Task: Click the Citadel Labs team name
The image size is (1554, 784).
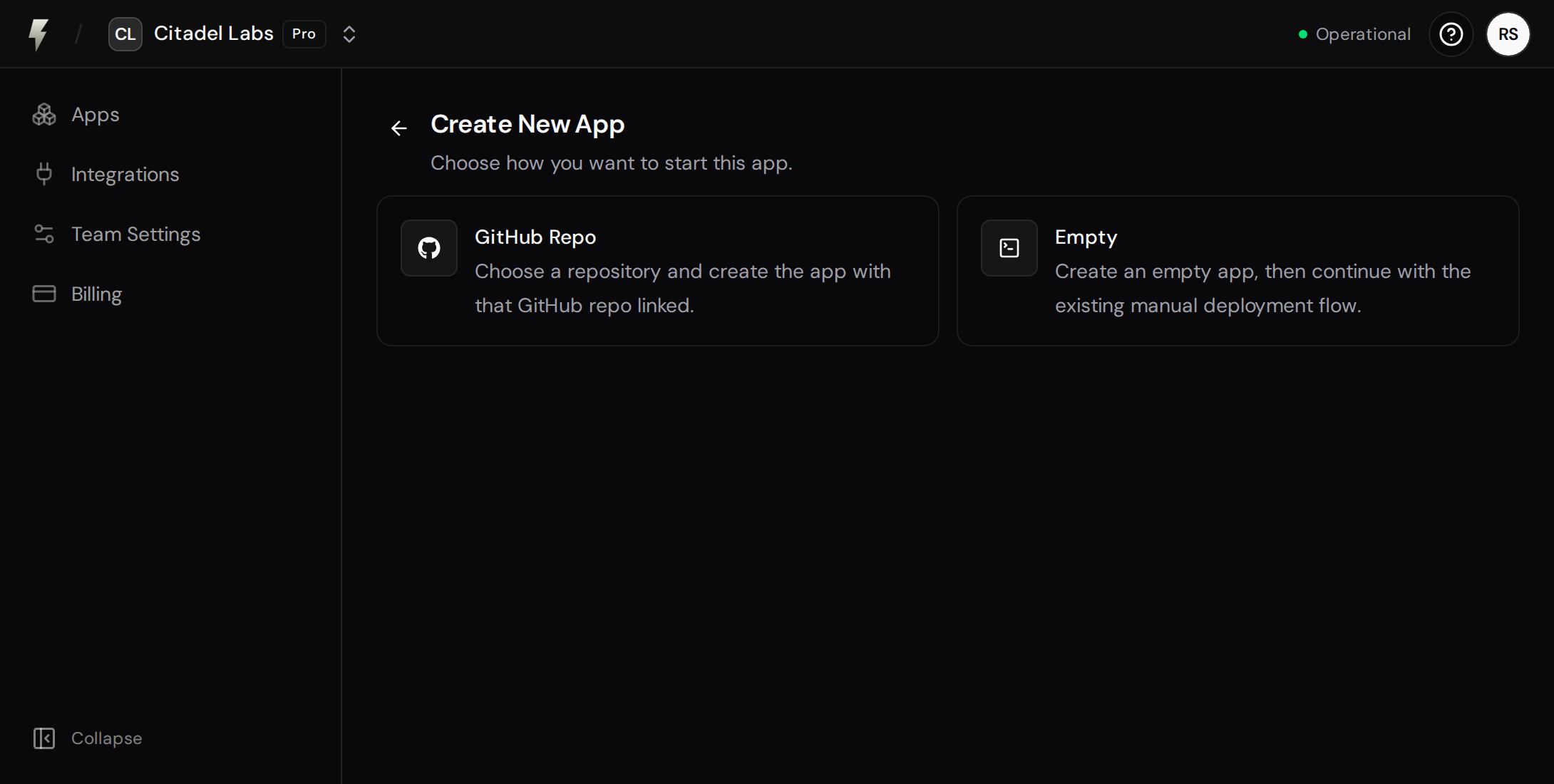Action: point(213,33)
